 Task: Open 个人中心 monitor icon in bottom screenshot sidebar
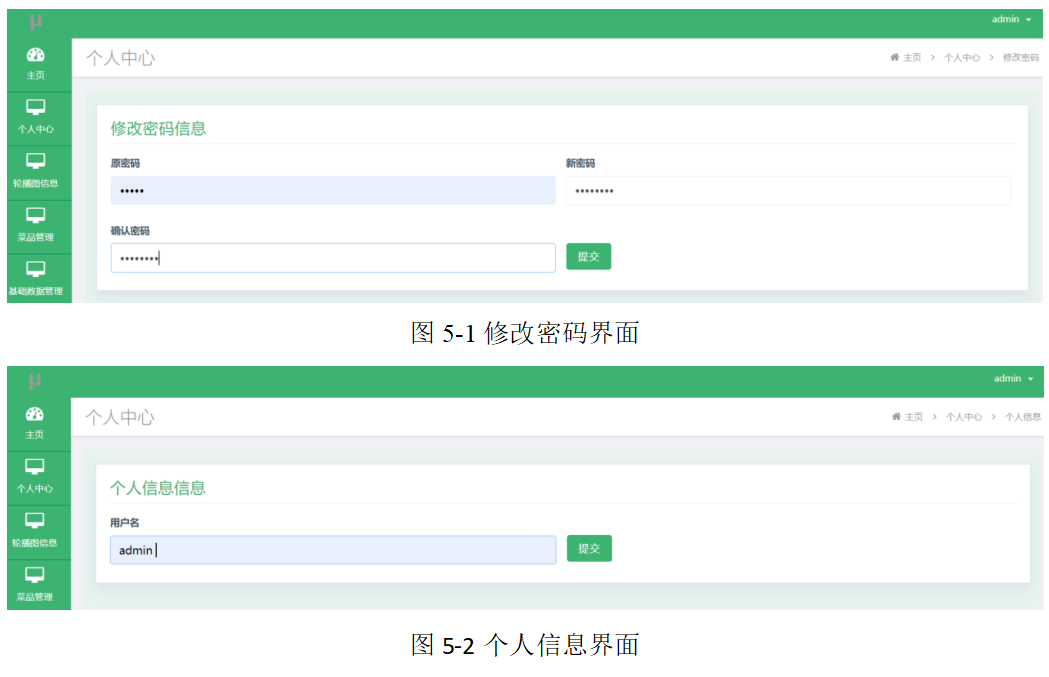click(x=35, y=466)
